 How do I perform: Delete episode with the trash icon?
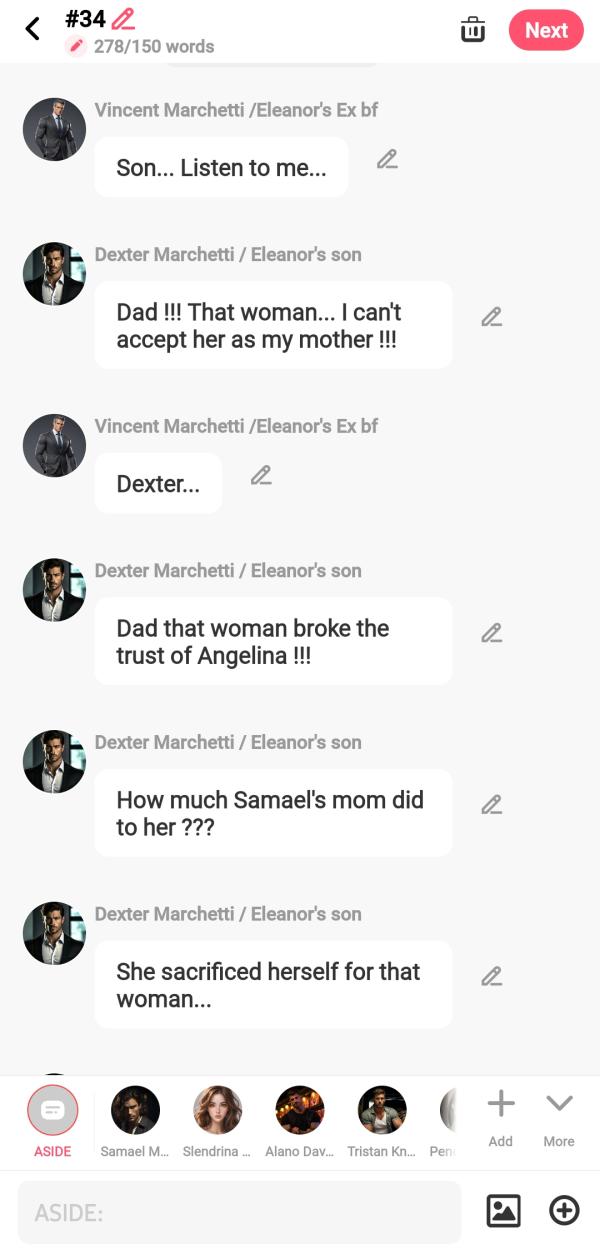pyautogui.click(x=473, y=30)
